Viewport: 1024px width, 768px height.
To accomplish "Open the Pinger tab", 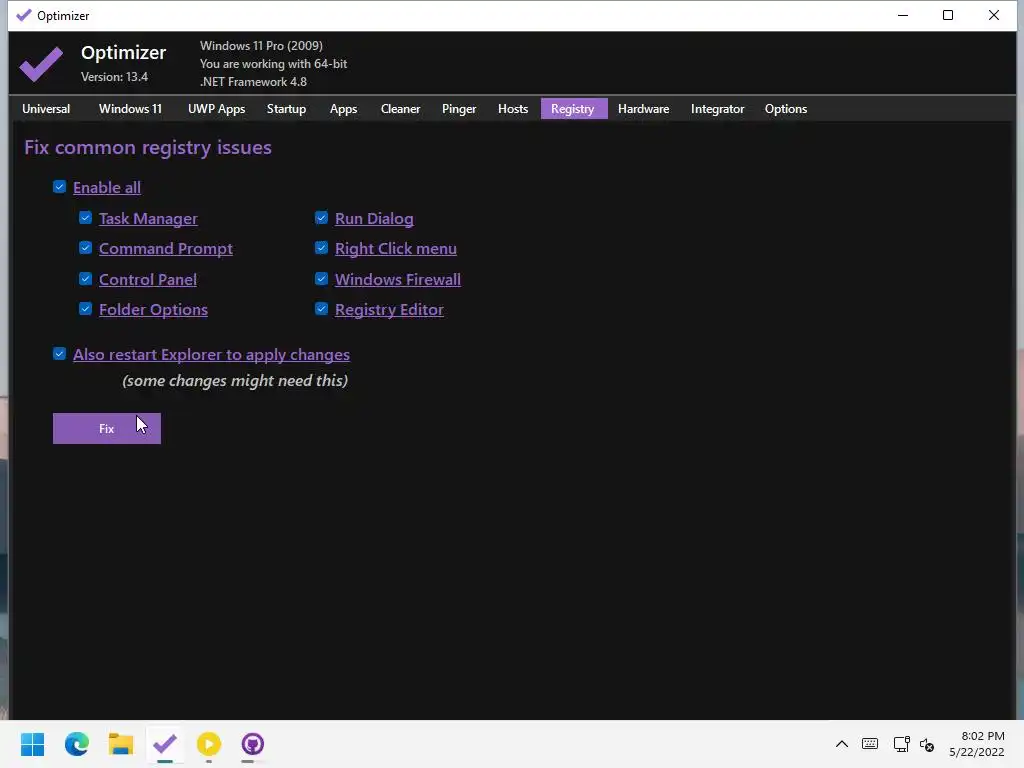I will click(x=459, y=109).
